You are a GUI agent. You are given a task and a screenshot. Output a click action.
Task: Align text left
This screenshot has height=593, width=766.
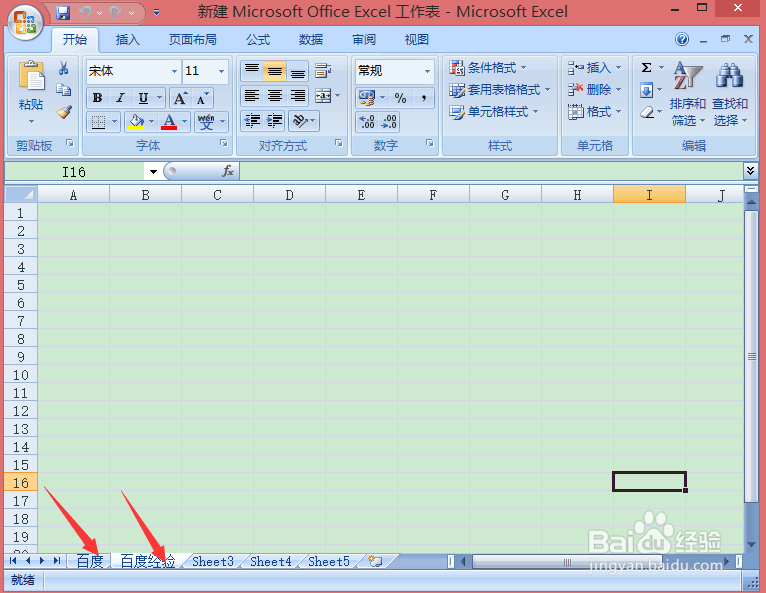pos(252,96)
